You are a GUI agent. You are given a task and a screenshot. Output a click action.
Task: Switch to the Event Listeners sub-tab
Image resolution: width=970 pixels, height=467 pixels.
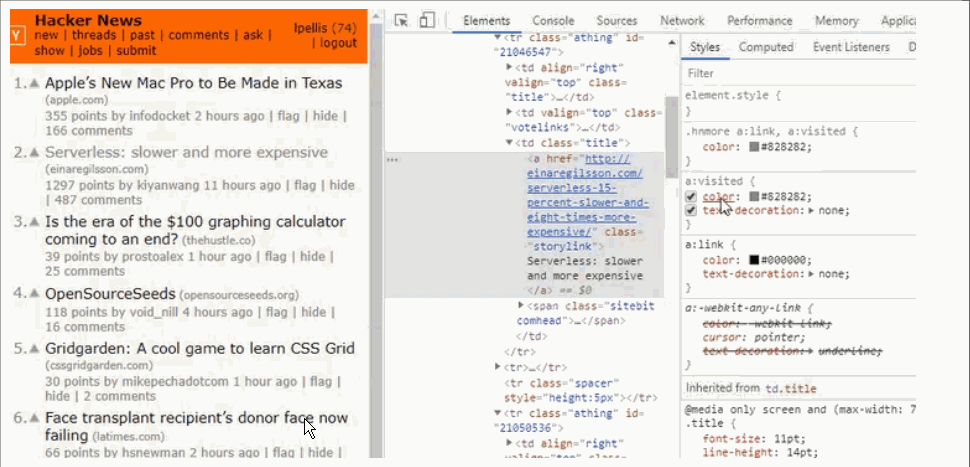tap(851, 47)
